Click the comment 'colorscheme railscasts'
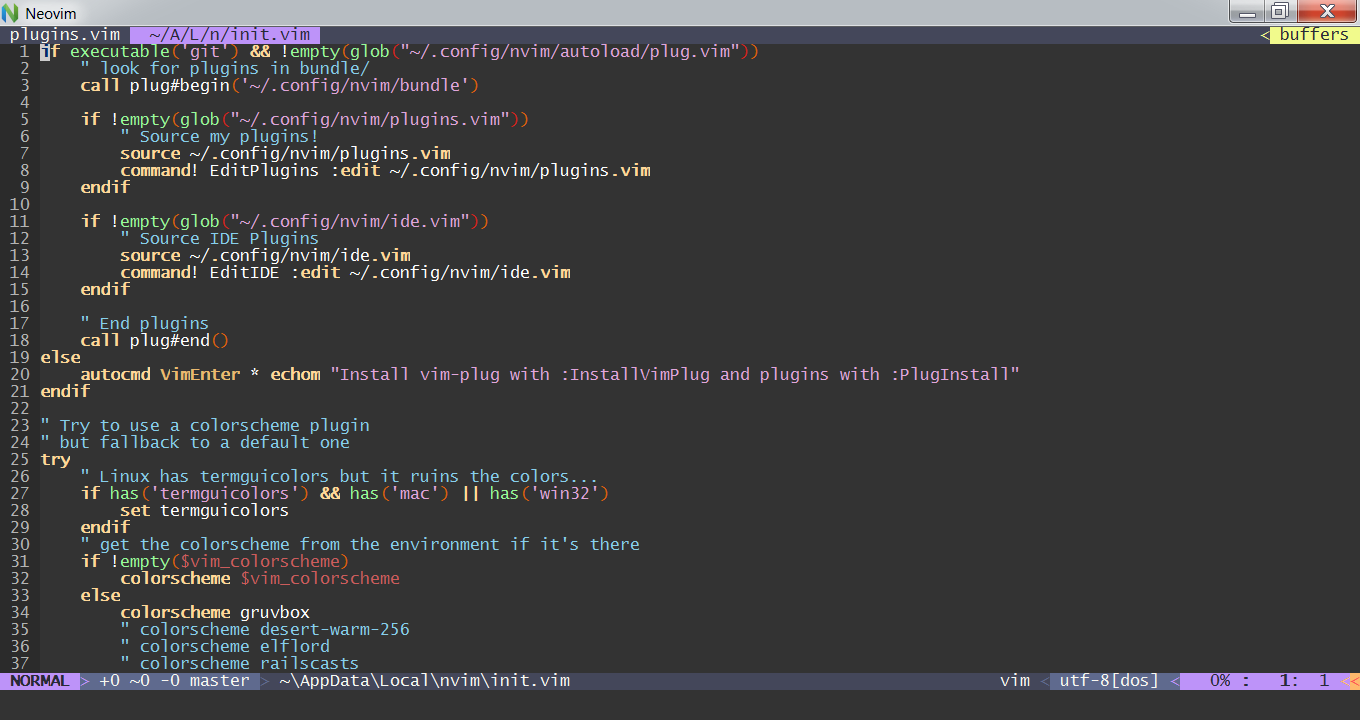The height and width of the screenshot is (720, 1360). (x=240, y=663)
